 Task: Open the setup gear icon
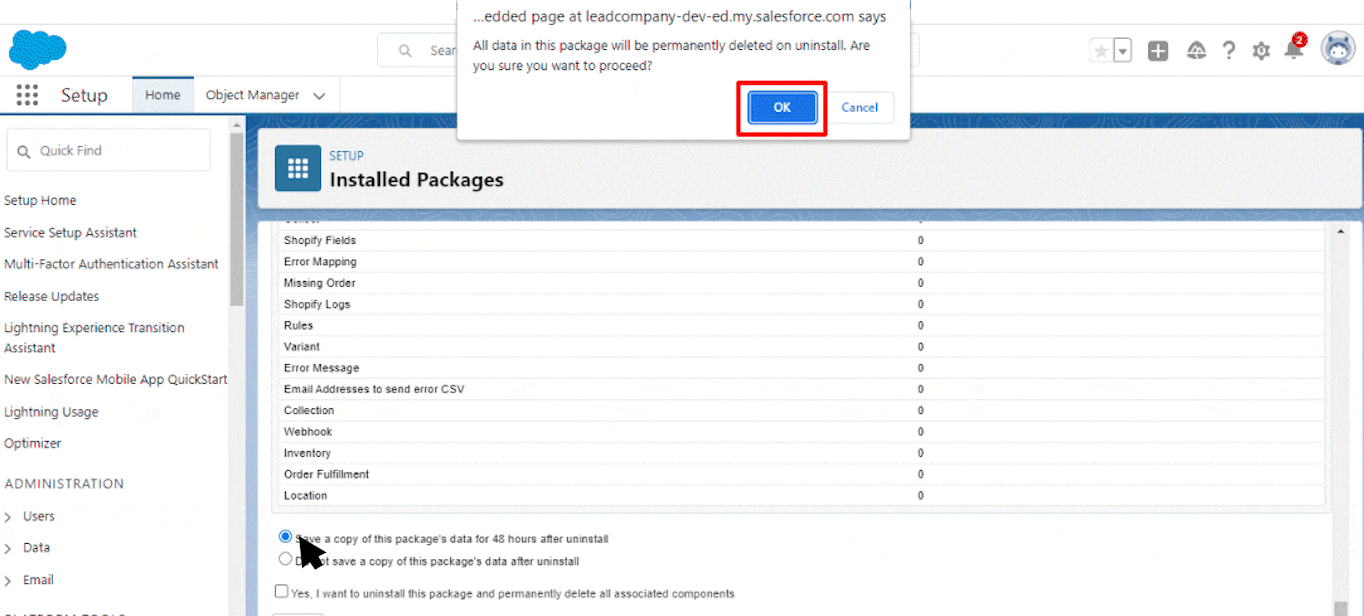point(1261,51)
